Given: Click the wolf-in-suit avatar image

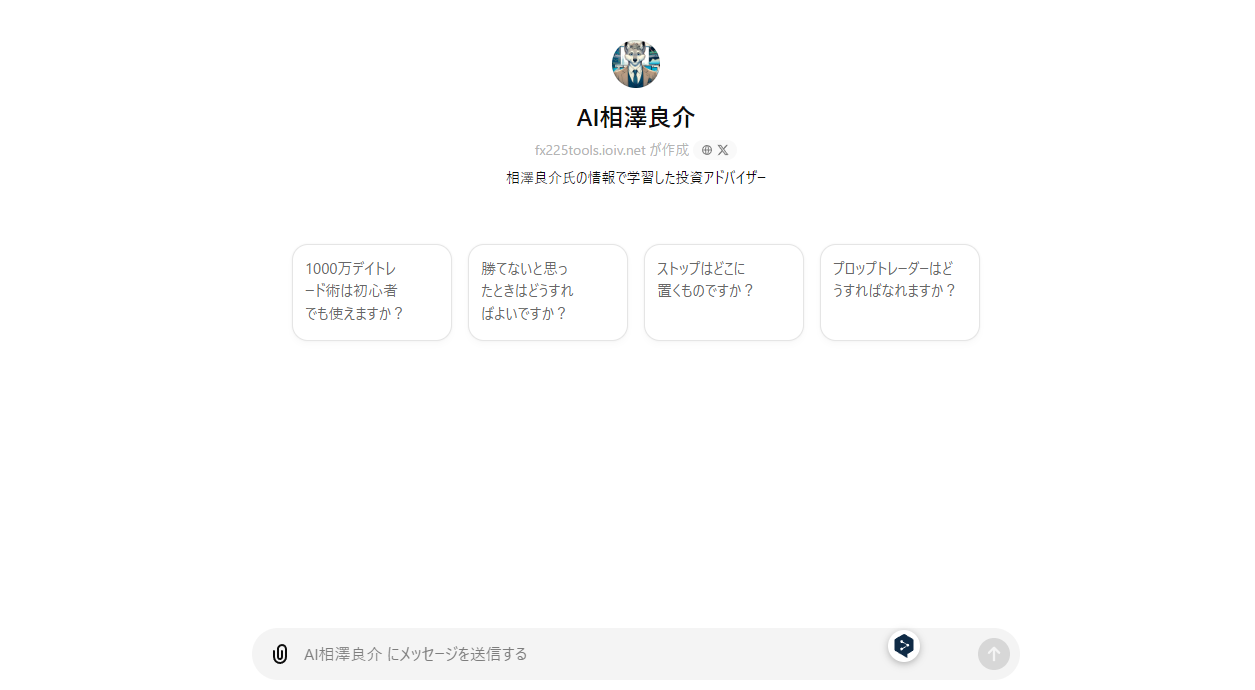Looking at the screenshot, I should click(636, 64).
